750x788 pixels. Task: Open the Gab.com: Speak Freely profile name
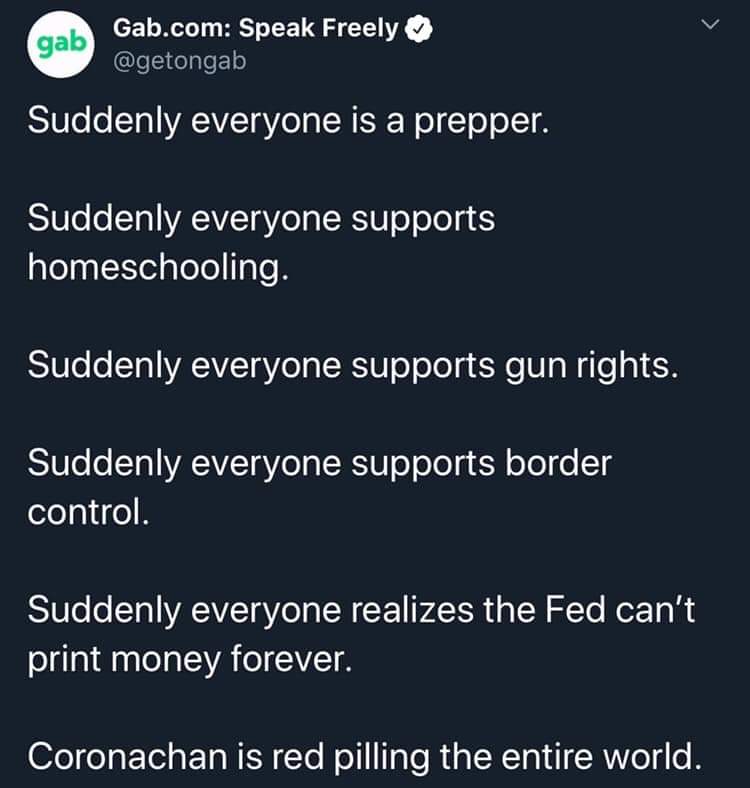[x=255, y=28]
